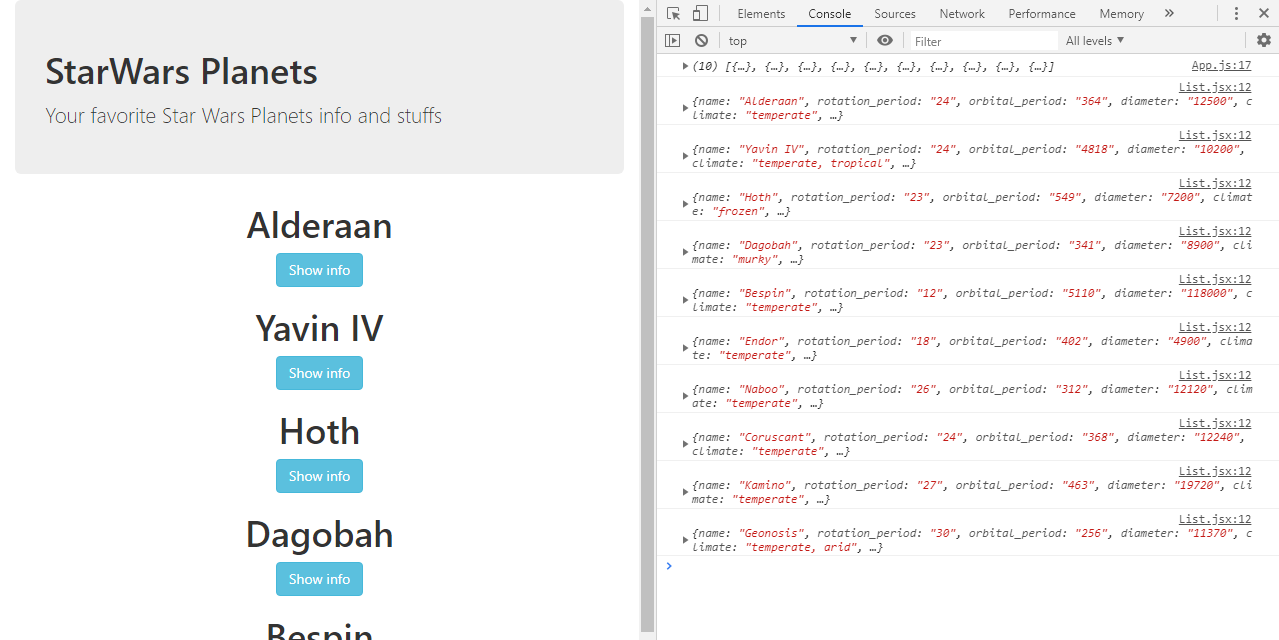Switch to the Elements tab

(x=761, y=13)
